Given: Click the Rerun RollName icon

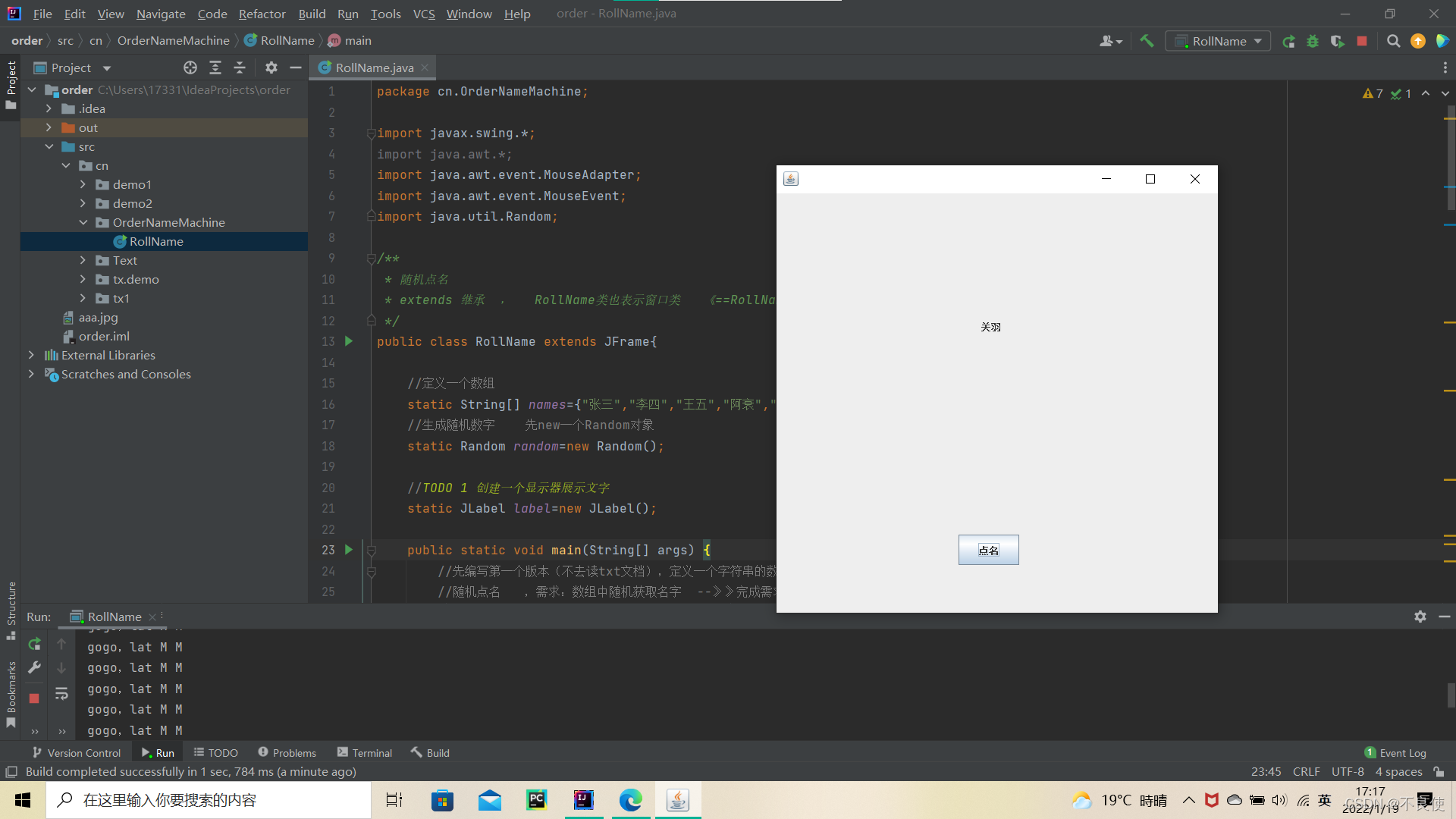Looking at the screenshot, I should coord(35,643).
